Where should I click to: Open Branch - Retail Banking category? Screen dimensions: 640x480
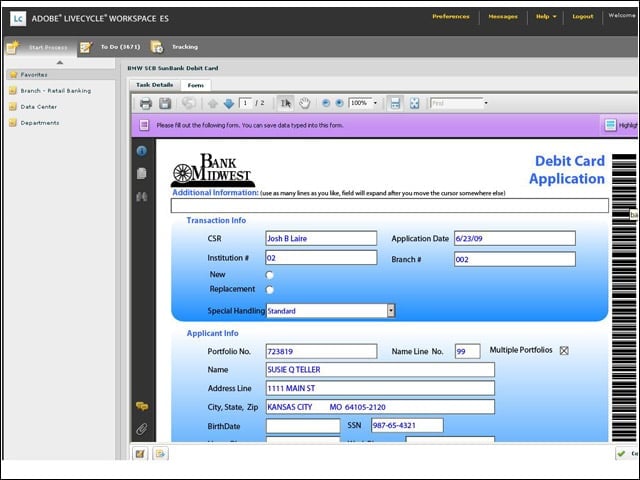(x=50, y=91)
